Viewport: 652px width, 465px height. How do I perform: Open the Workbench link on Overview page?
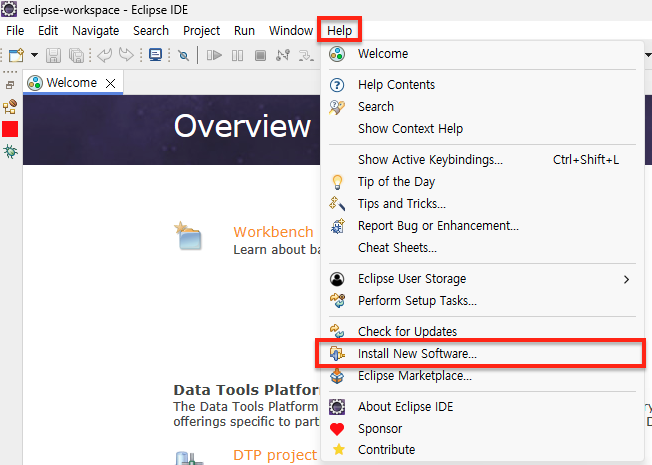273,232
